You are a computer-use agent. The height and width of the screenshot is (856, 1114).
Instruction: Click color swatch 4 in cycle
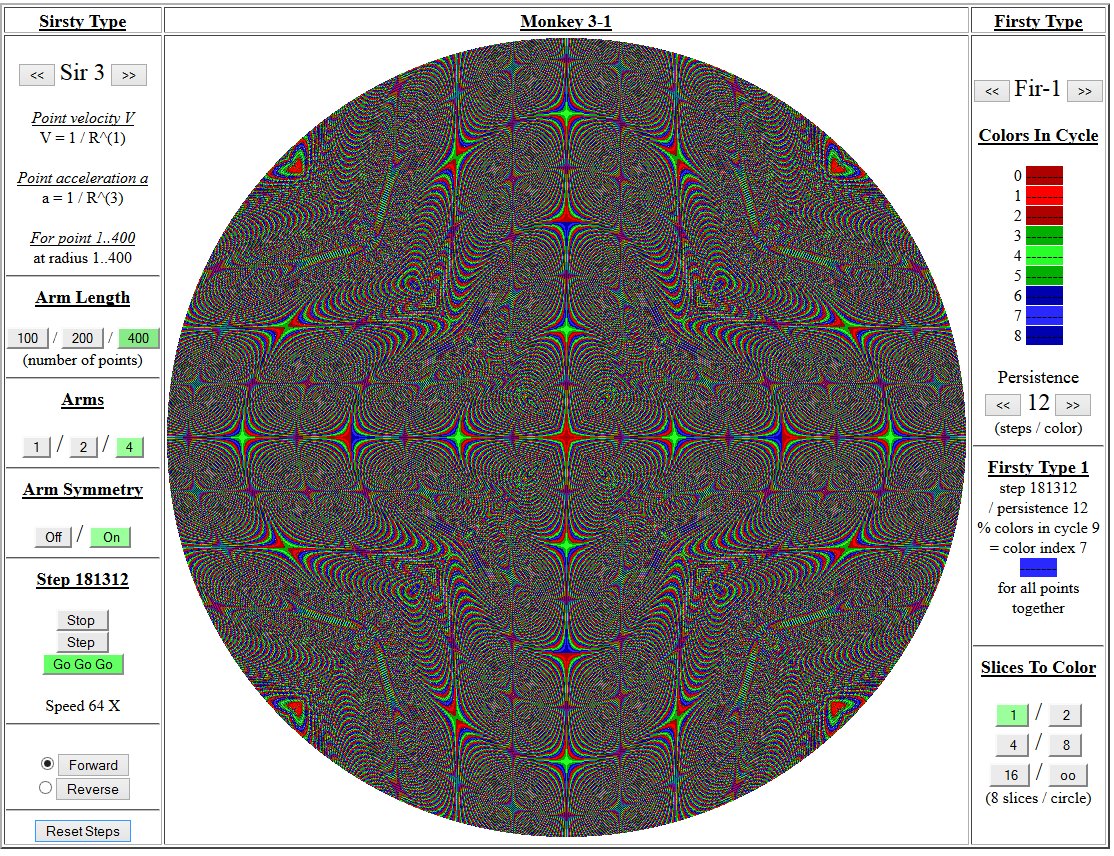tap(1044, 256)
